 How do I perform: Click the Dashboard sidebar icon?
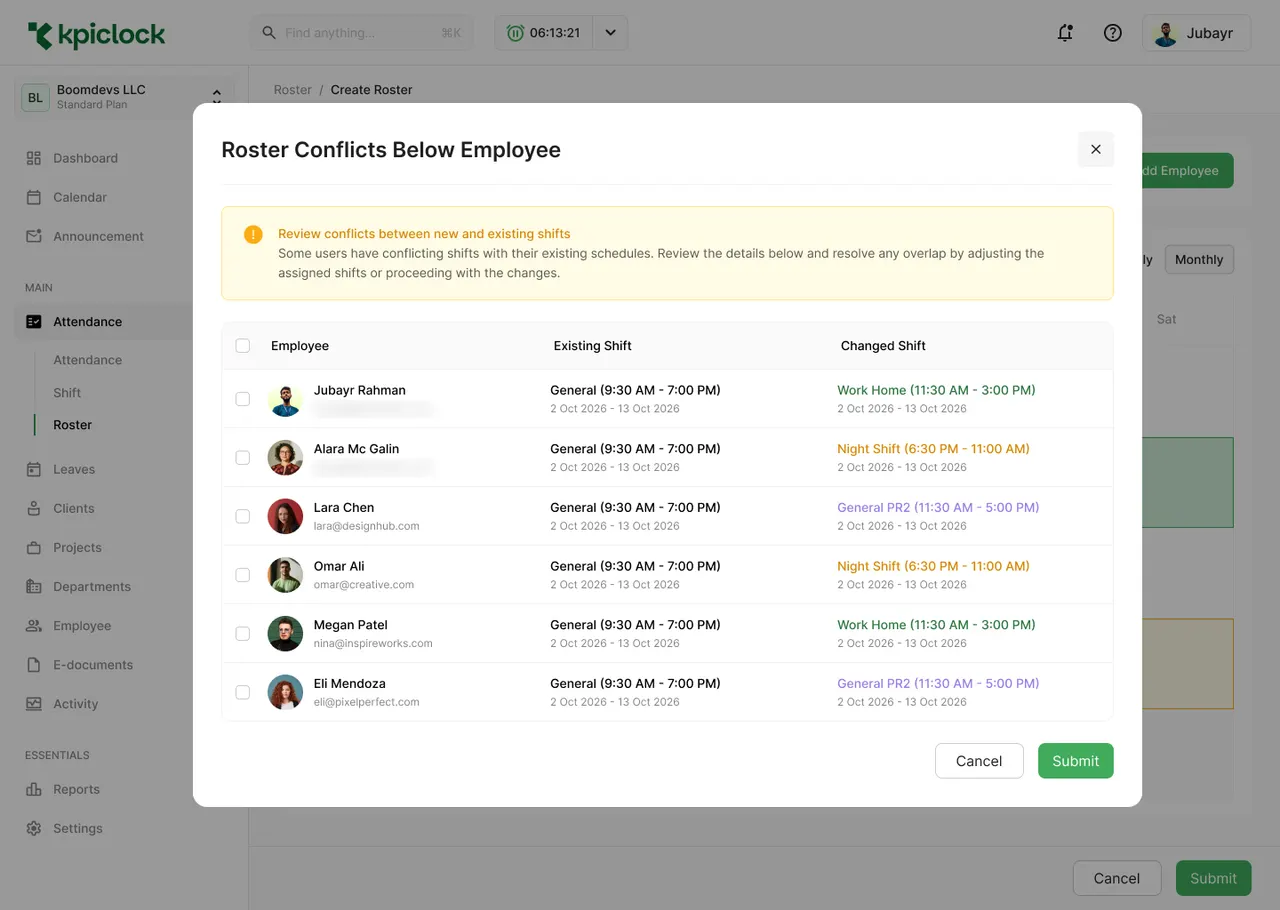[34, 158]
